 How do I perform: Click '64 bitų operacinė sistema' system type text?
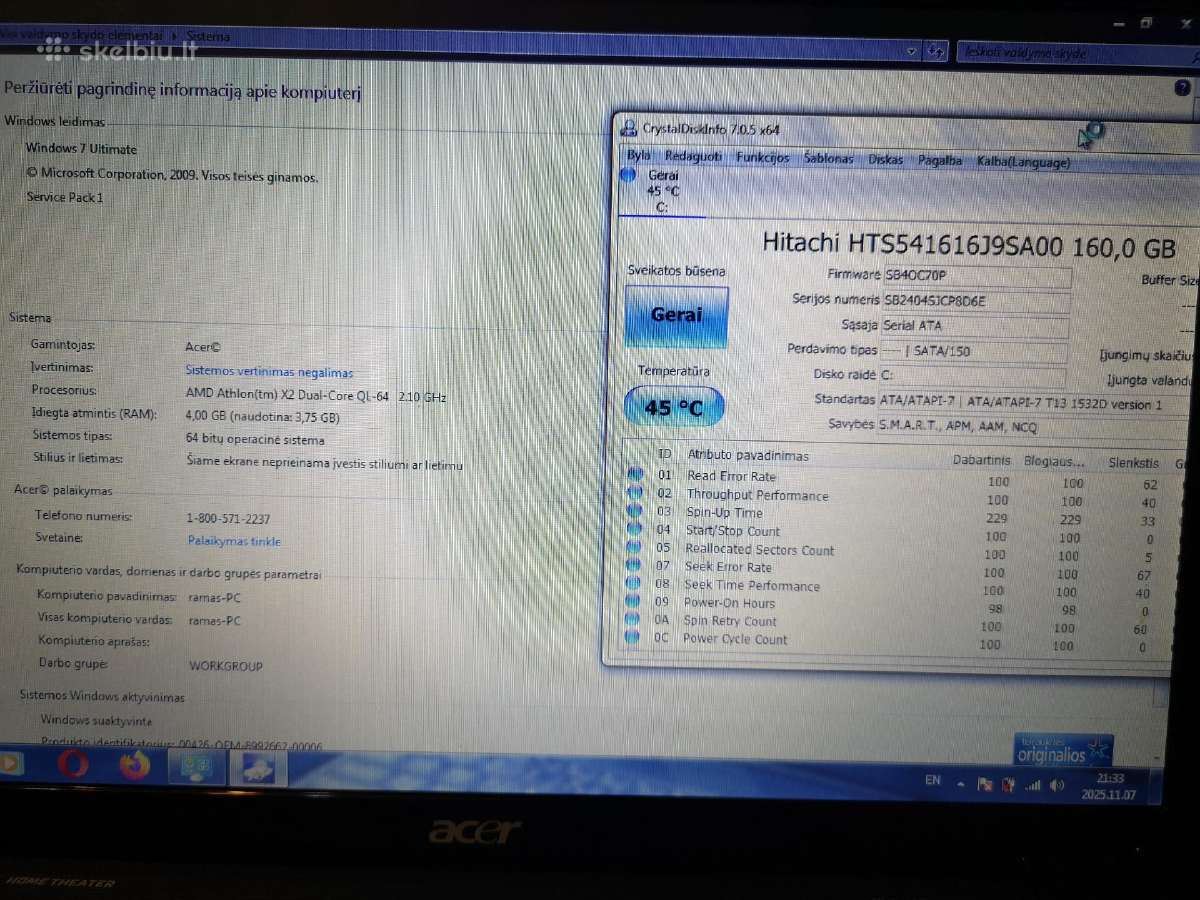(x=255, y=440)
